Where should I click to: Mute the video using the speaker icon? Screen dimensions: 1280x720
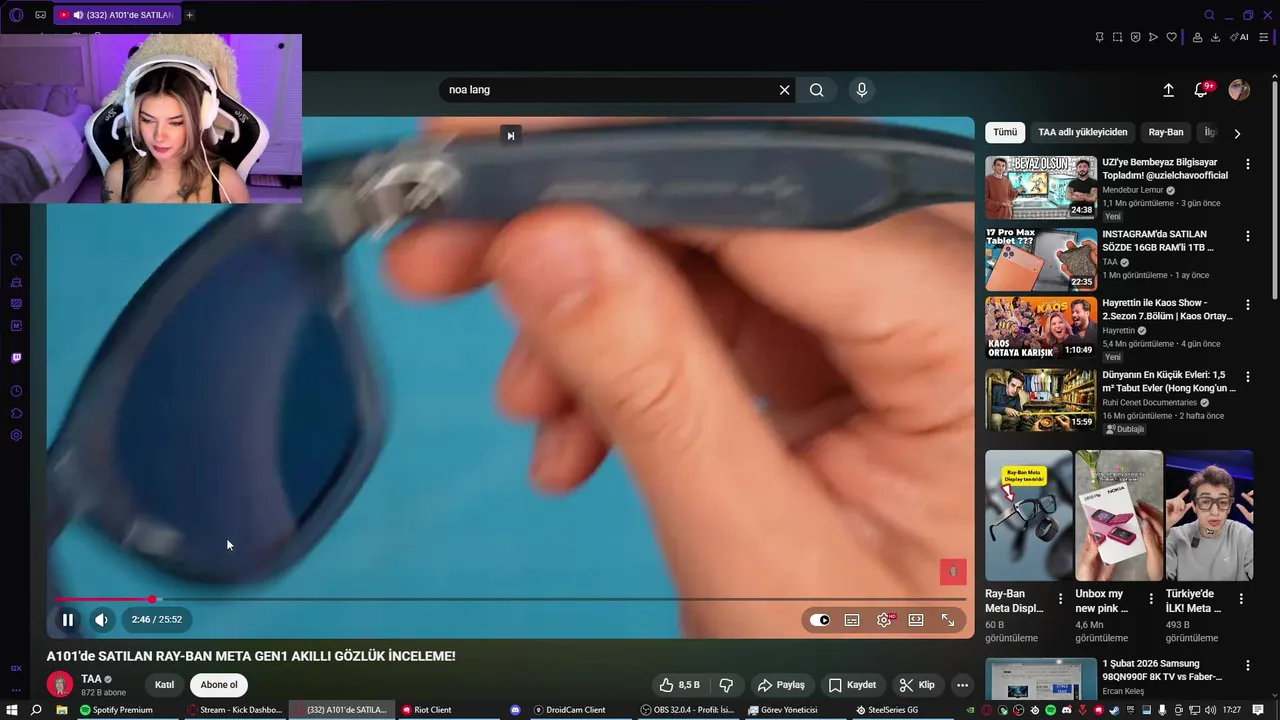pos(101,620)
